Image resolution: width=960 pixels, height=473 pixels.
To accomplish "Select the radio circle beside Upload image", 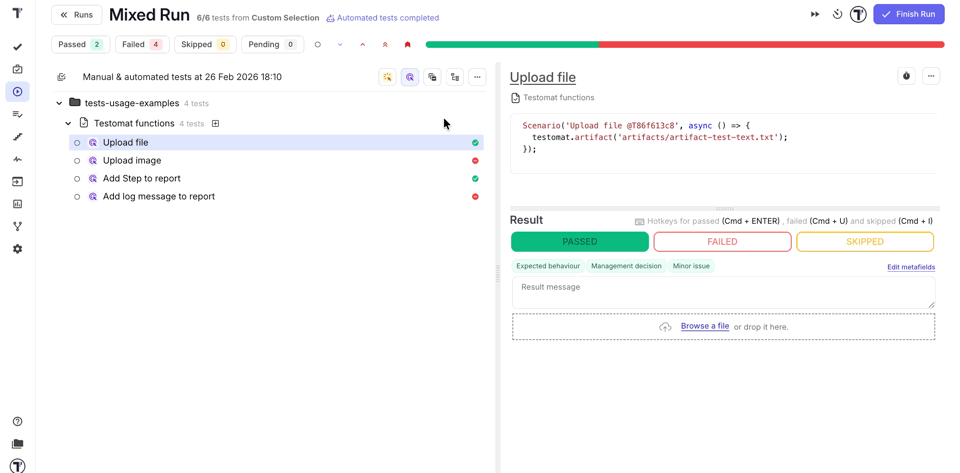I will tap(77, 161).
